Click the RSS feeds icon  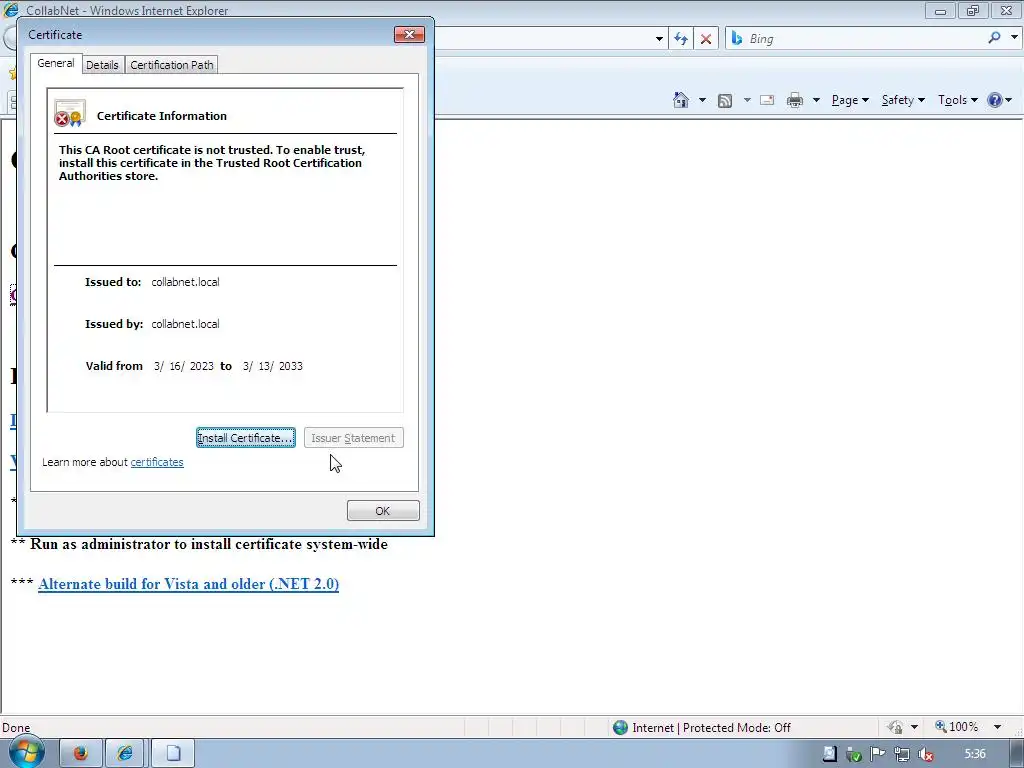point(725,100)
